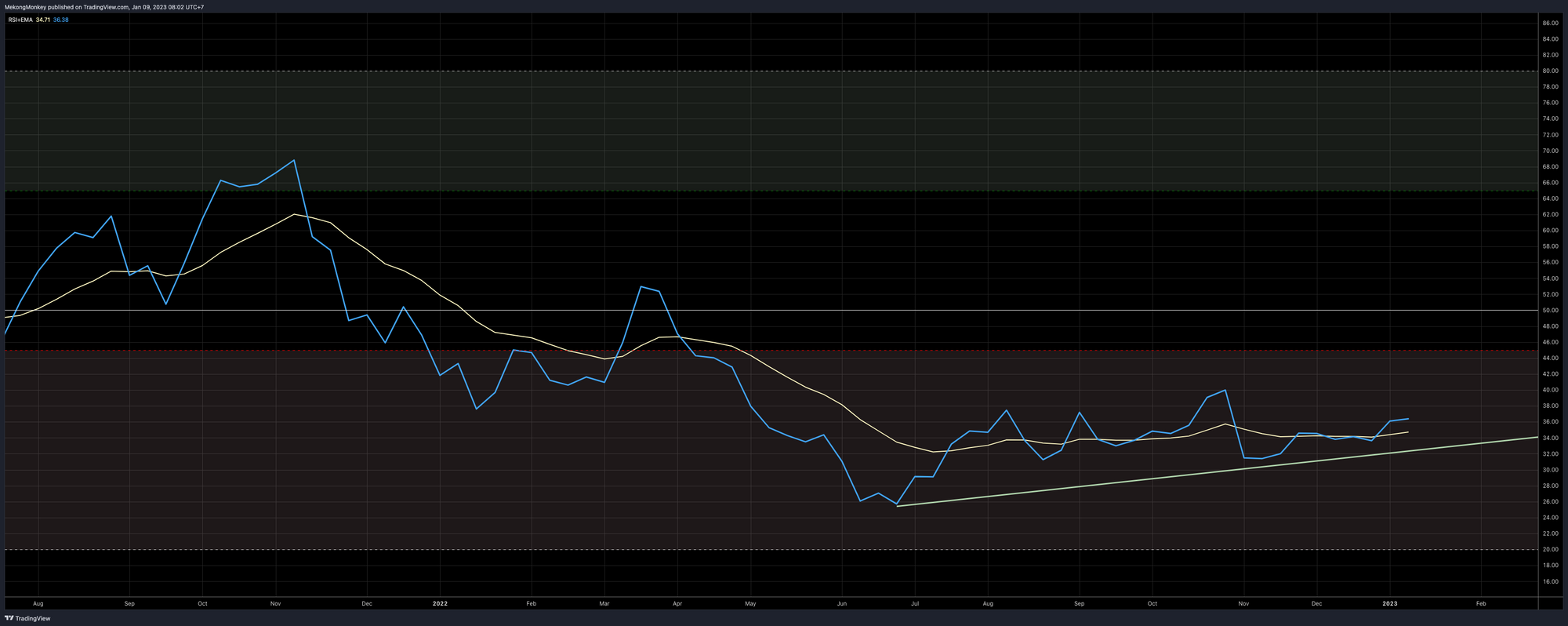1568x626 pixels.
Task: Select the Mar label on time axis
Action: tap(604, 603)
